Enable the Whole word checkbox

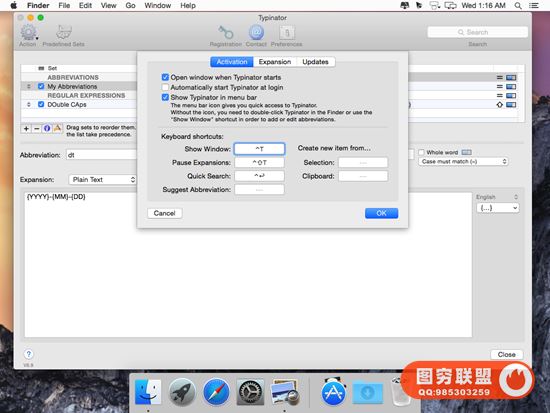click(421, 152)
